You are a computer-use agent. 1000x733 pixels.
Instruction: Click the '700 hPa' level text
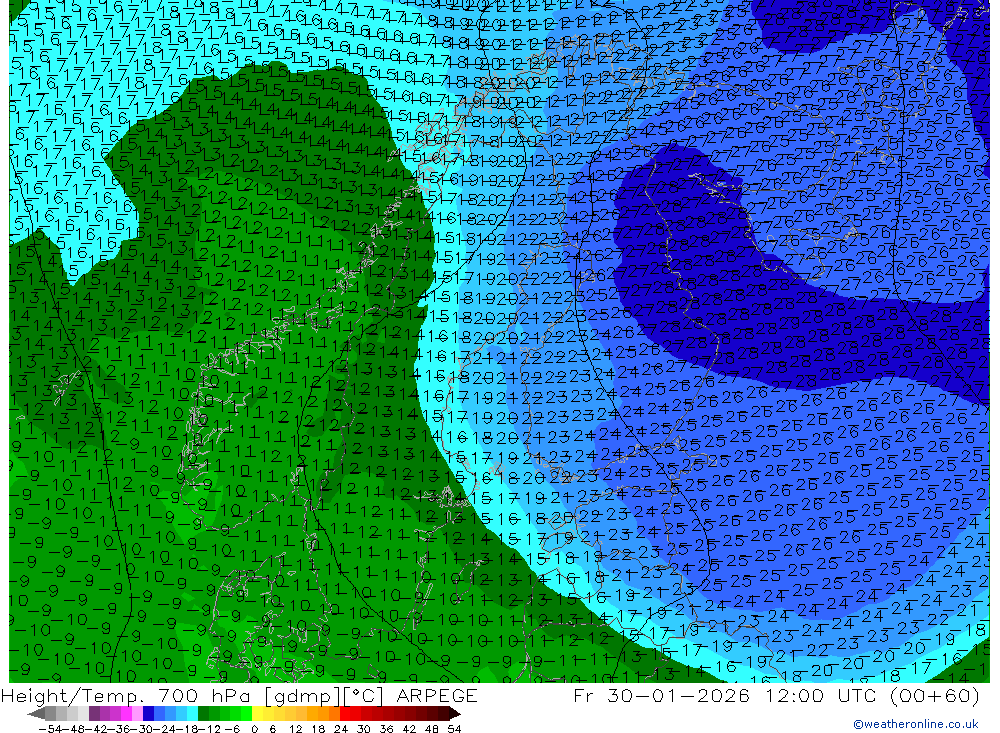203,696
